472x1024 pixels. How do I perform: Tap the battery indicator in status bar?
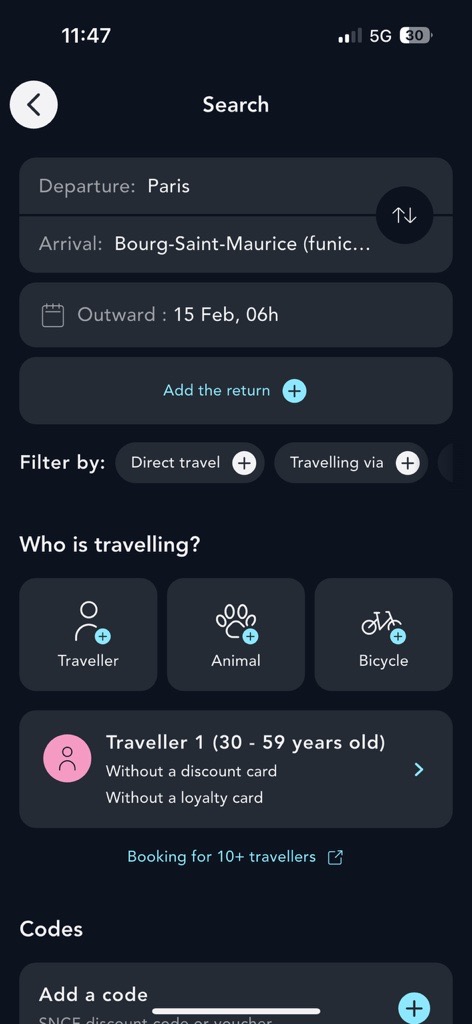pyautogui.click(x=416, y=36)
